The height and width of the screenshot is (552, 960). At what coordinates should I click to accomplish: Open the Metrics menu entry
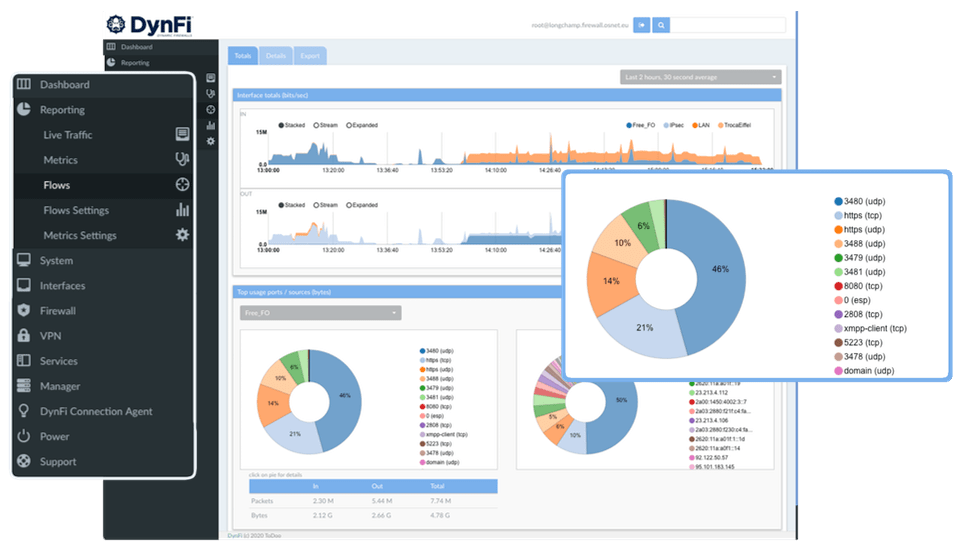60,160
